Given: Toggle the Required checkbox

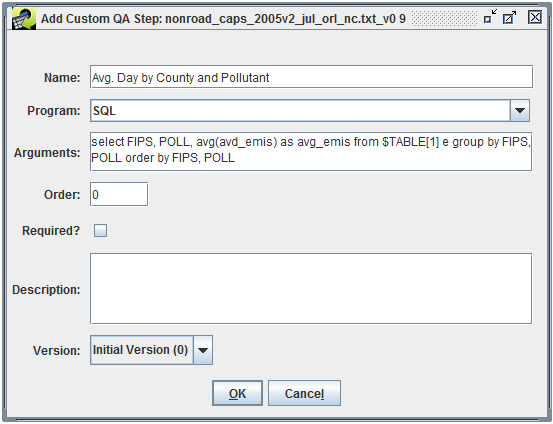Looking at the screenshot, I should tap(101, 231).
